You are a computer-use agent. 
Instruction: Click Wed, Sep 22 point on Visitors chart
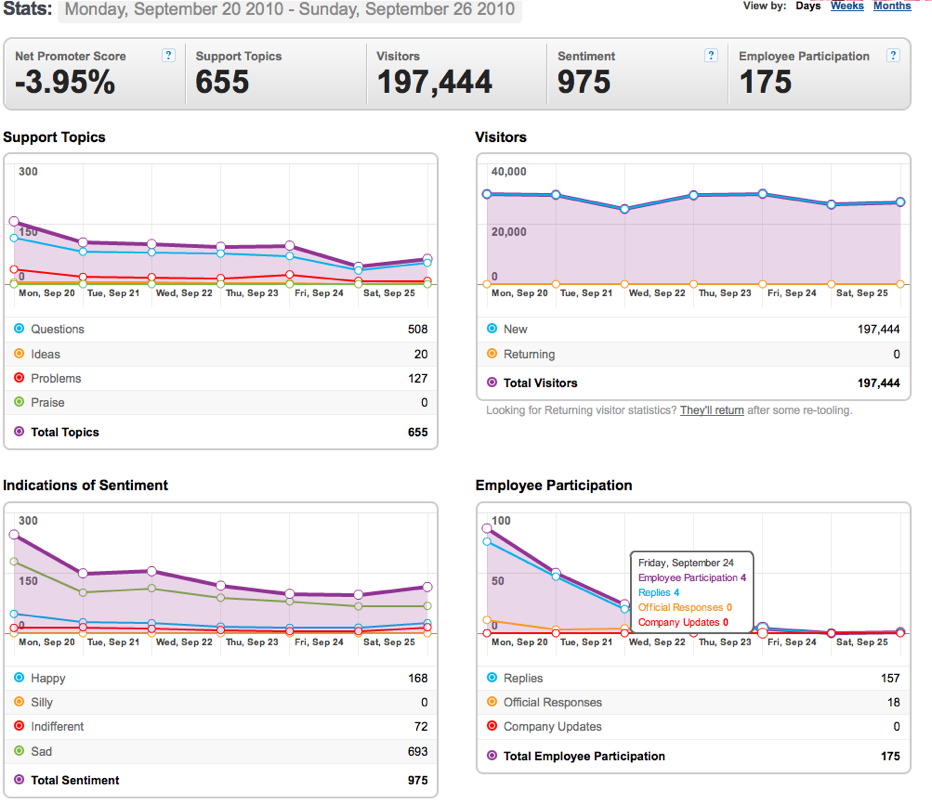pos(624,209)
